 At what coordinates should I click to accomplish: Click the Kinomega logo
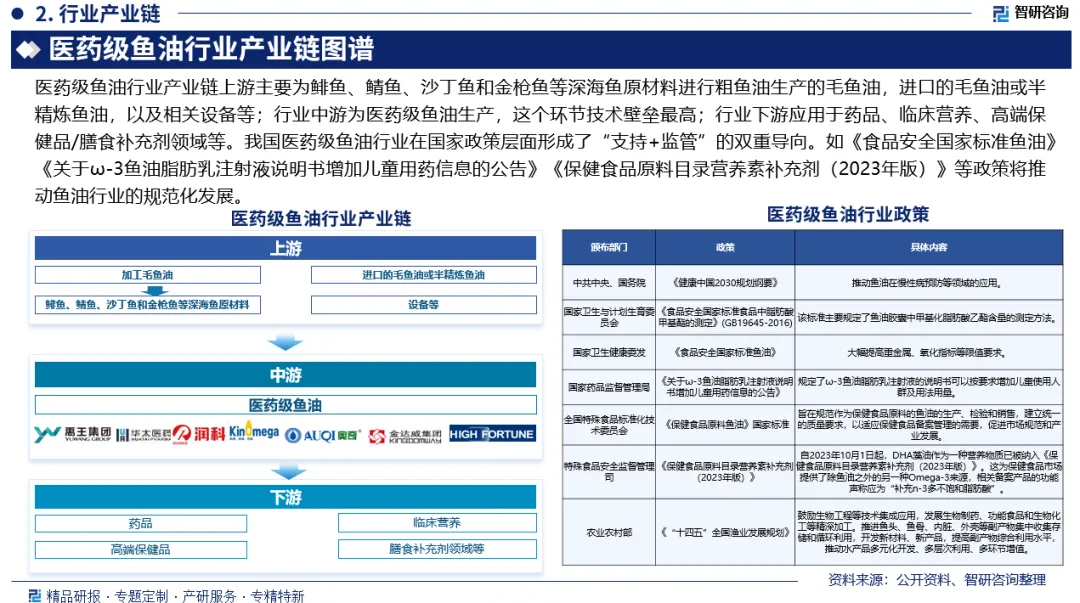pyautogui.click(x=254, y=431)
